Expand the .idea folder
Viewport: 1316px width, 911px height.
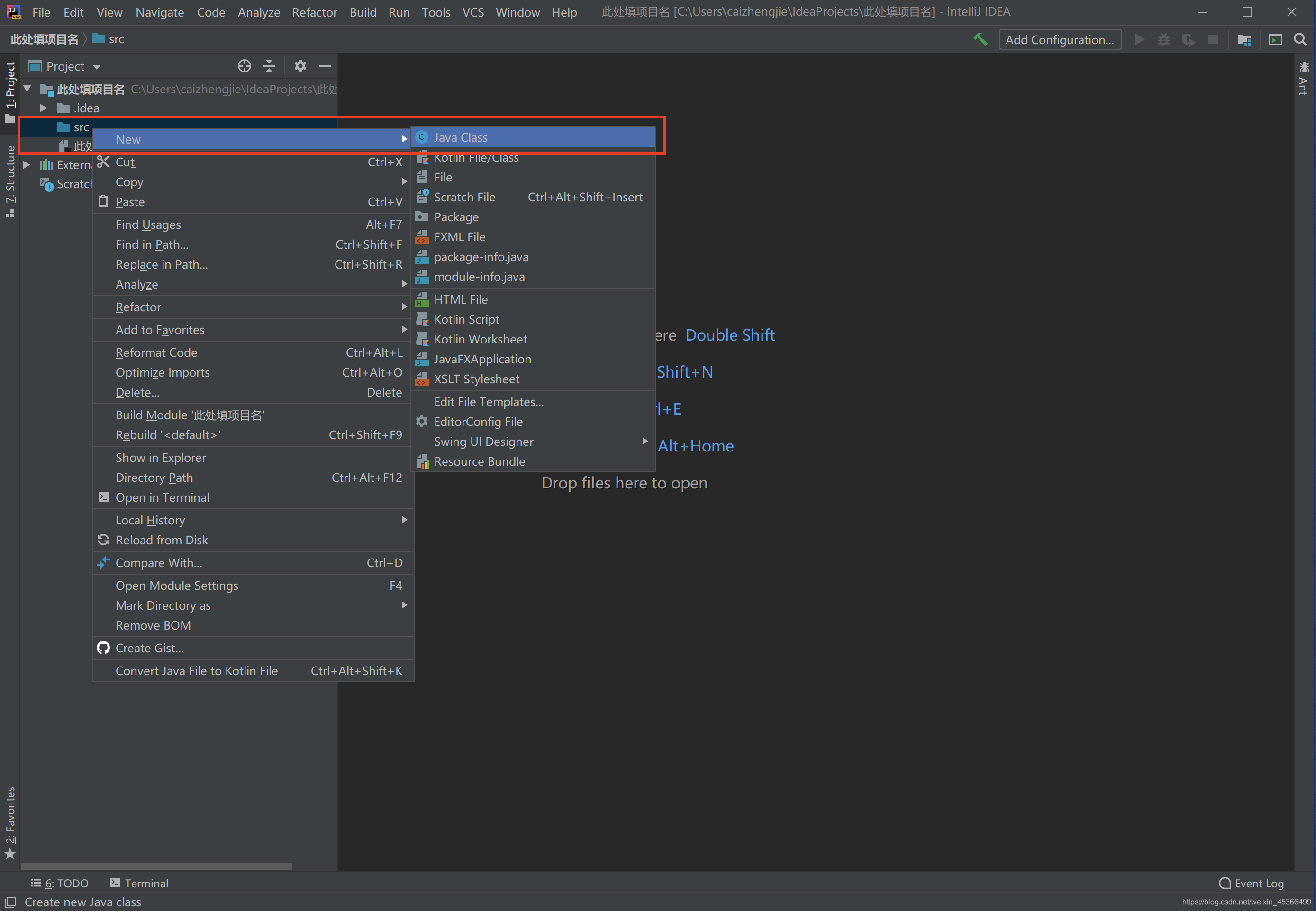pos(44,108)
